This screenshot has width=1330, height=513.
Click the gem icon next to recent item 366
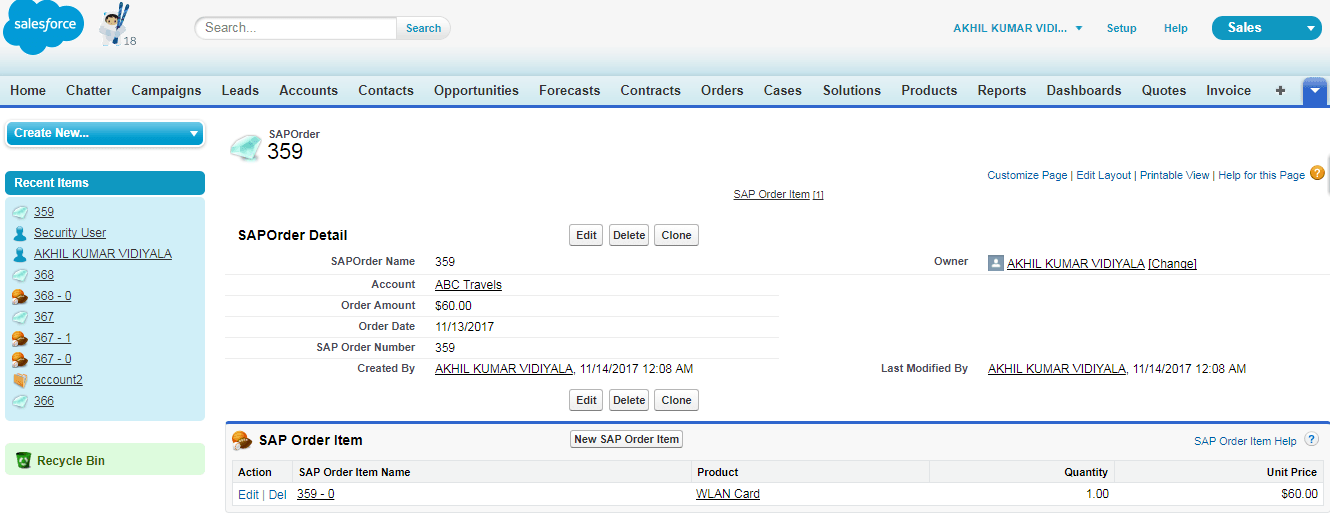click(x=20, y=401)
